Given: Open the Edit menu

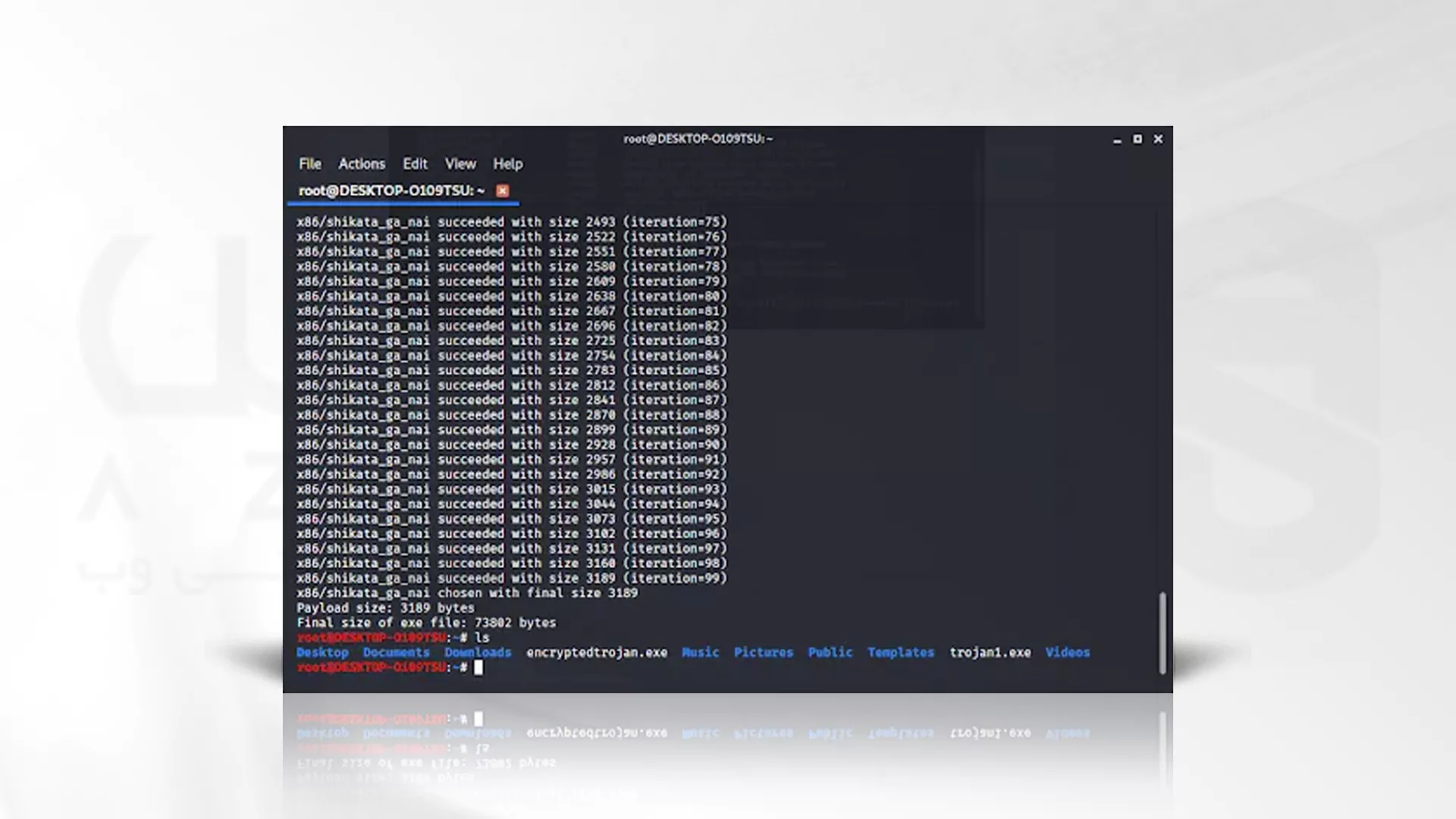Looking at the screenshot, I should click(x=415, y=164).
